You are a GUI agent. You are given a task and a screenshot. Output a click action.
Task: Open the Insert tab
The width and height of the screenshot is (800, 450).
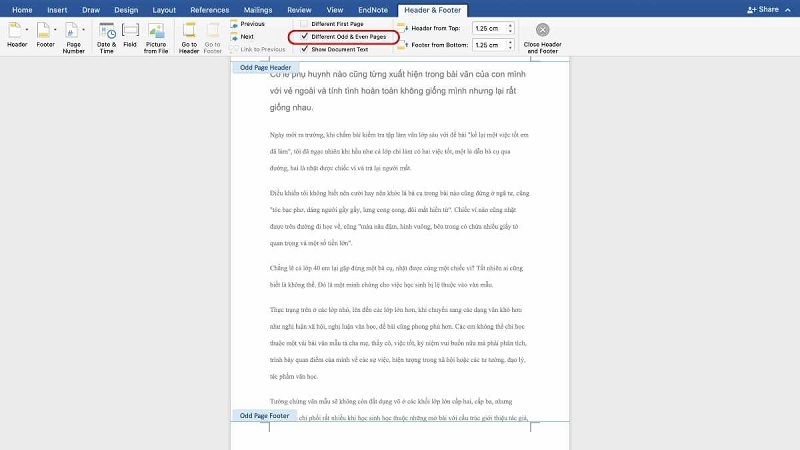coord(57,10)
